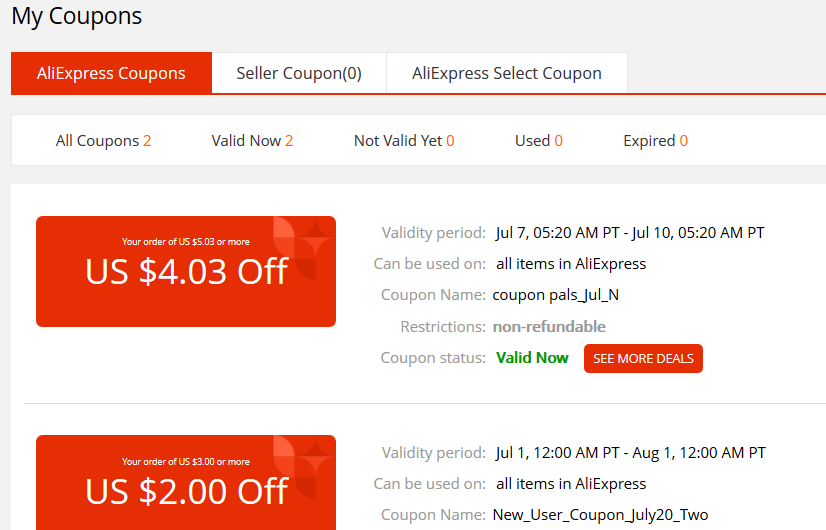Select the US $2.00 Off coupon card
826x530 pixels.
pyautogui.click(x=186, y=483)
